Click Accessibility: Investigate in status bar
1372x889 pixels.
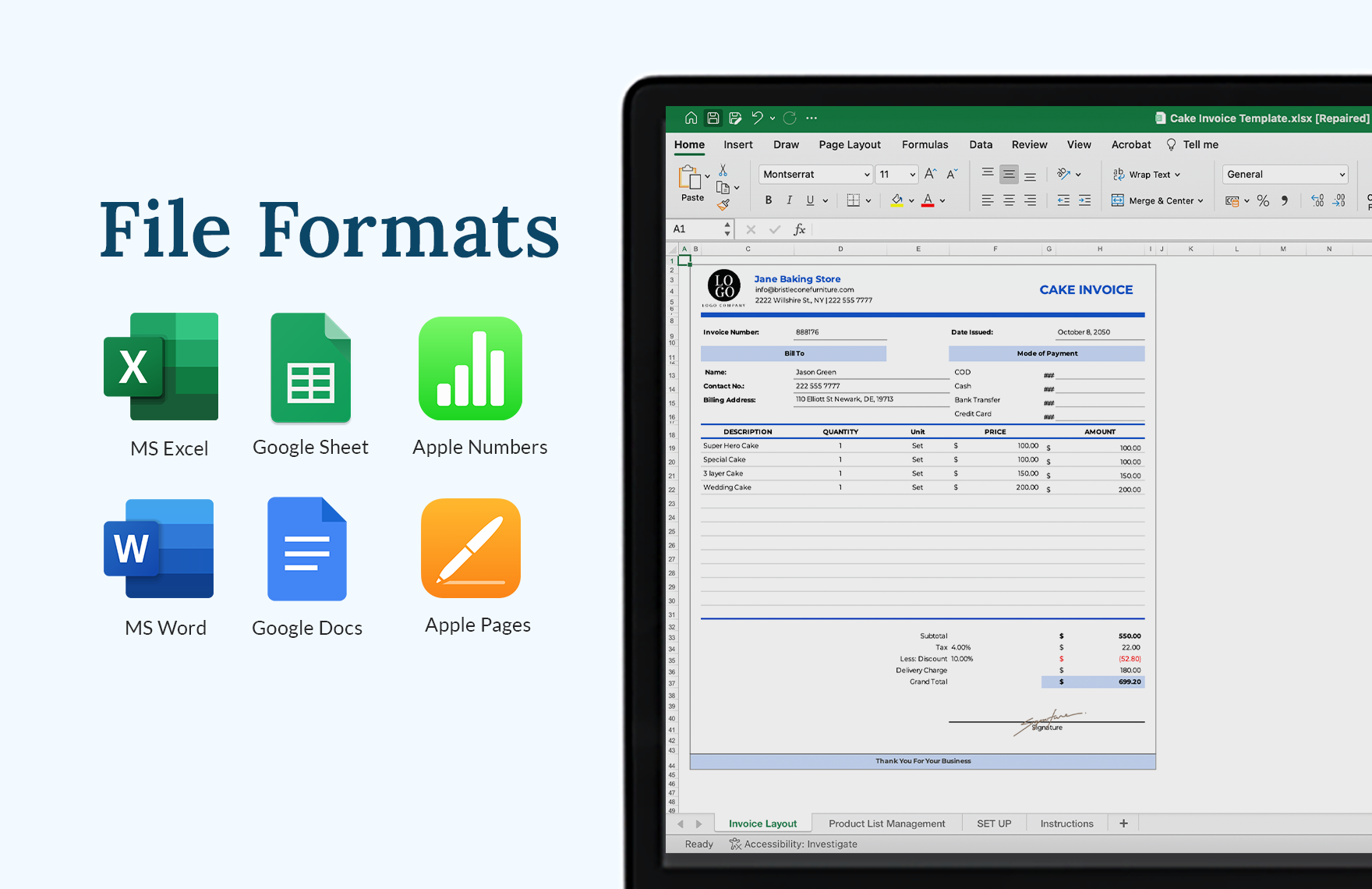click(x=793, y=844)
